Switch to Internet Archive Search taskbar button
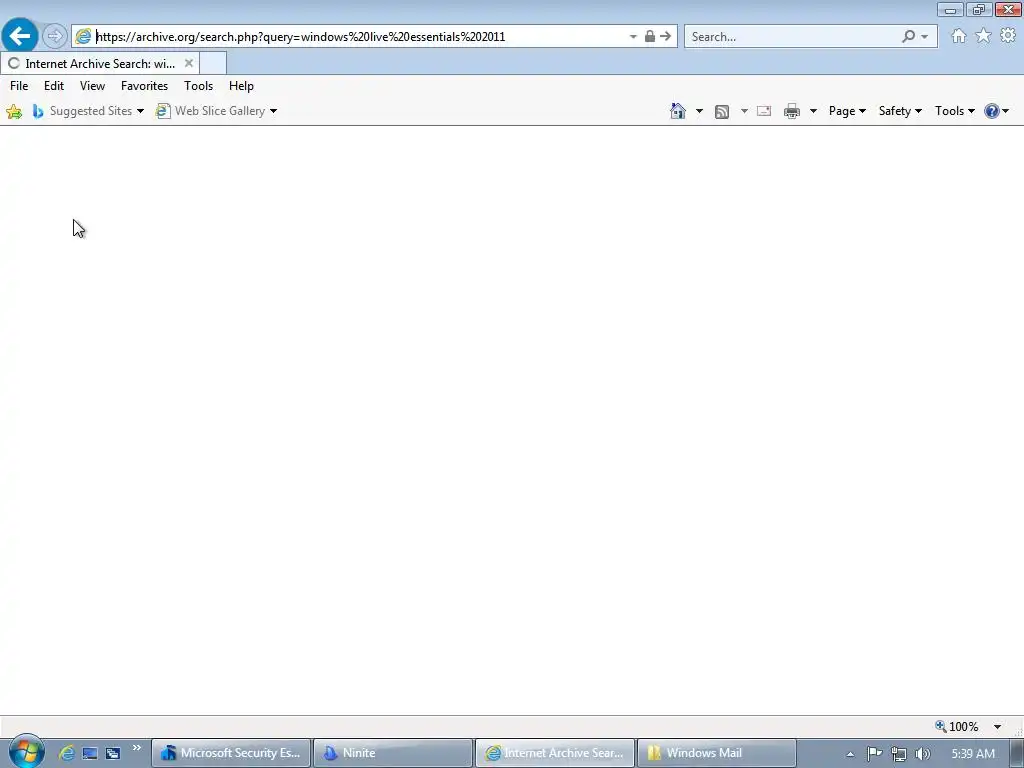The width and height of the screenshot is (1024, 768). pyautogui.click(x=555, y=753)
